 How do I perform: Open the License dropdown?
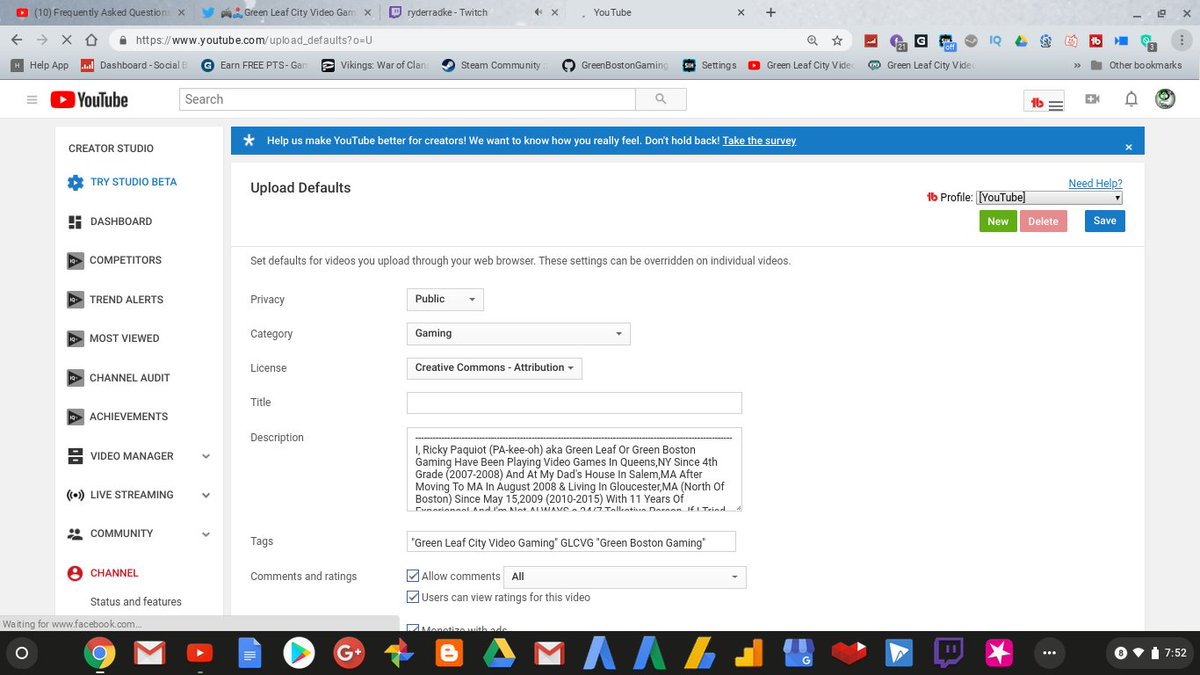click(x=494, y=368)
